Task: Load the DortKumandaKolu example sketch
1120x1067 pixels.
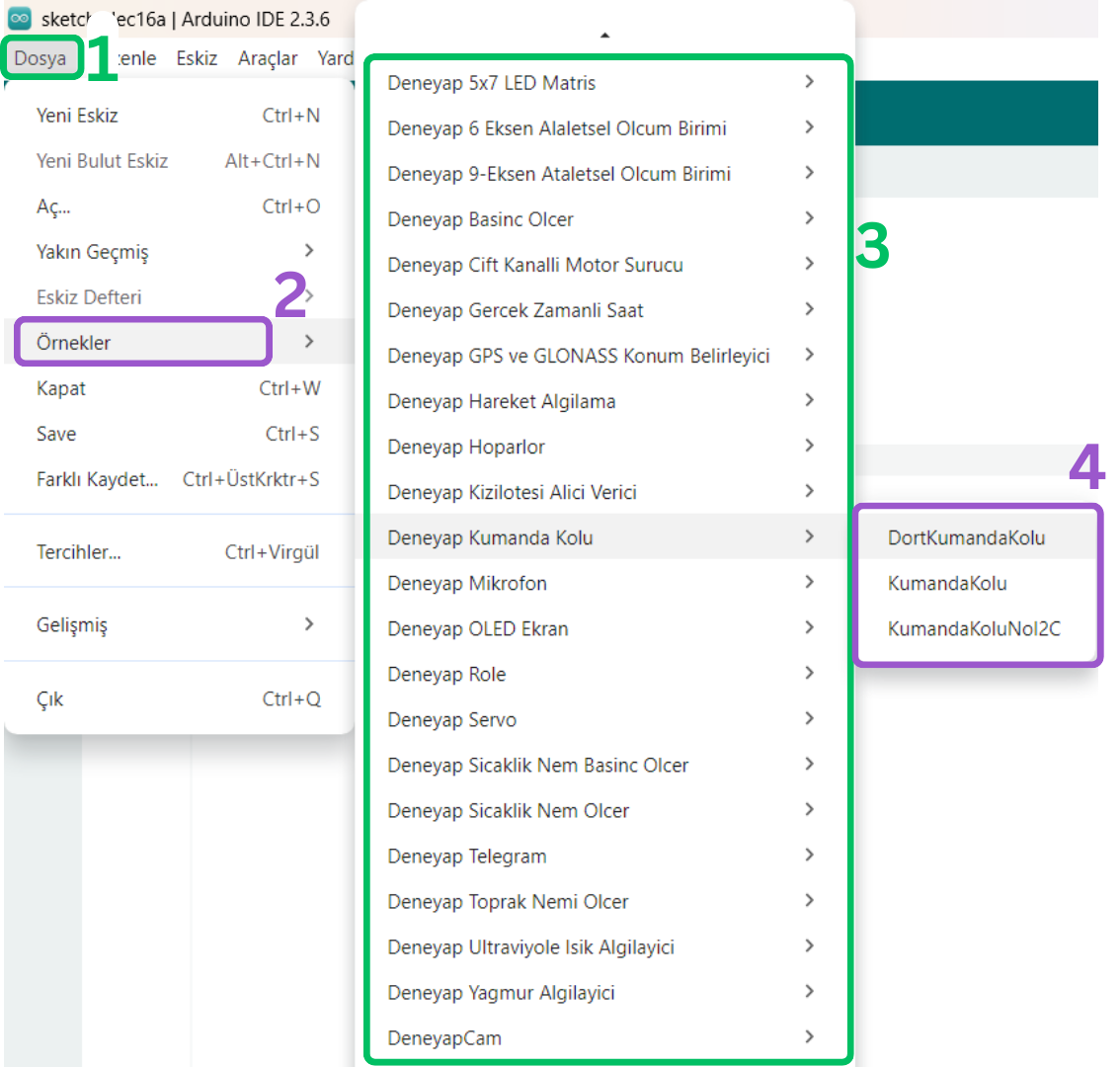Action: (x=977, y=537)
